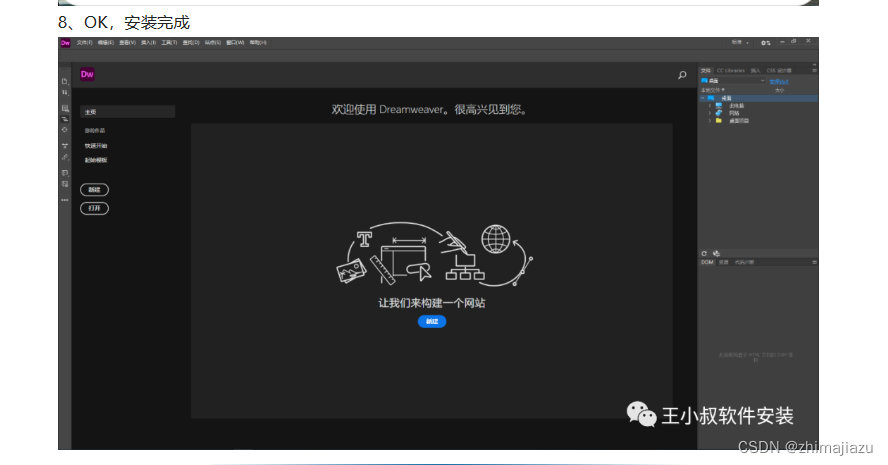Select 起始模板 Starter Templates in sidebar

pos(96,160)
